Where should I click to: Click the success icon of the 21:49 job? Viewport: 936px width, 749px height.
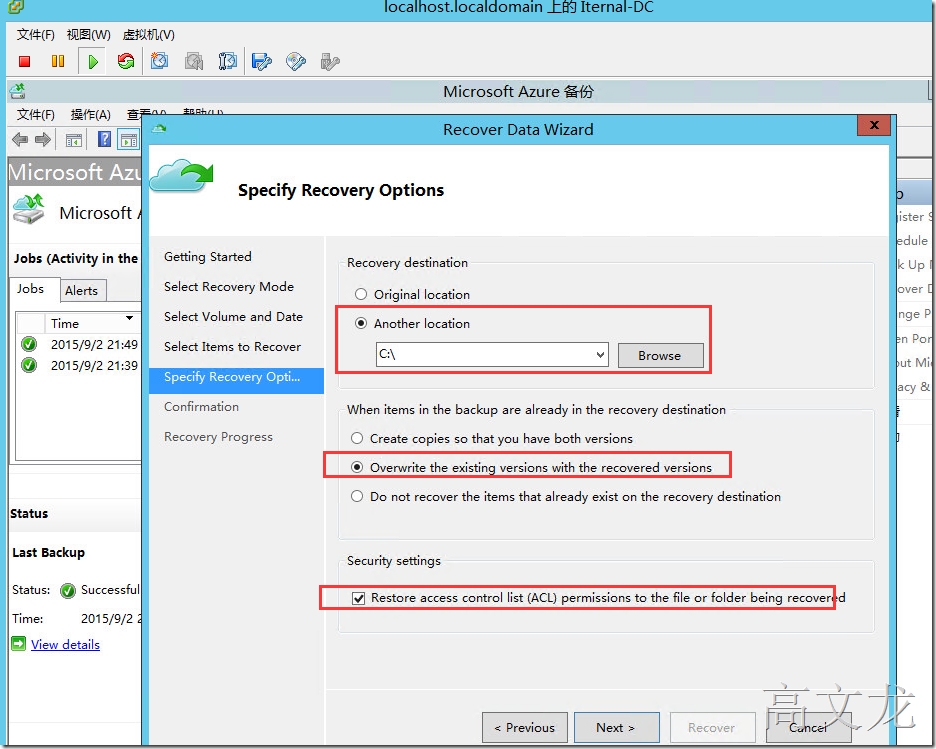29,344
